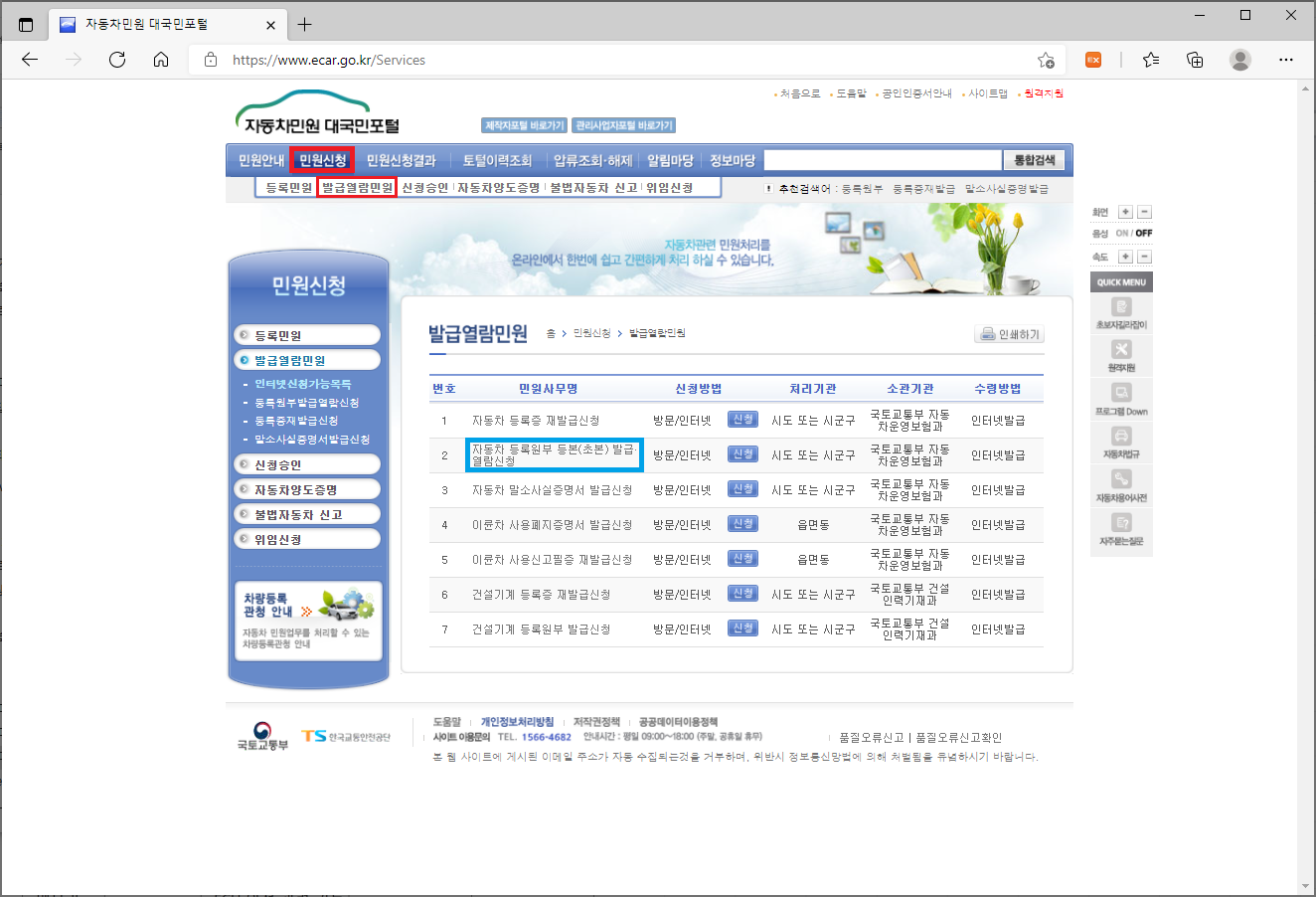Close the 자동차민원 대국민포털 tab
The image size is (1316, 897).
pos(271,24)
